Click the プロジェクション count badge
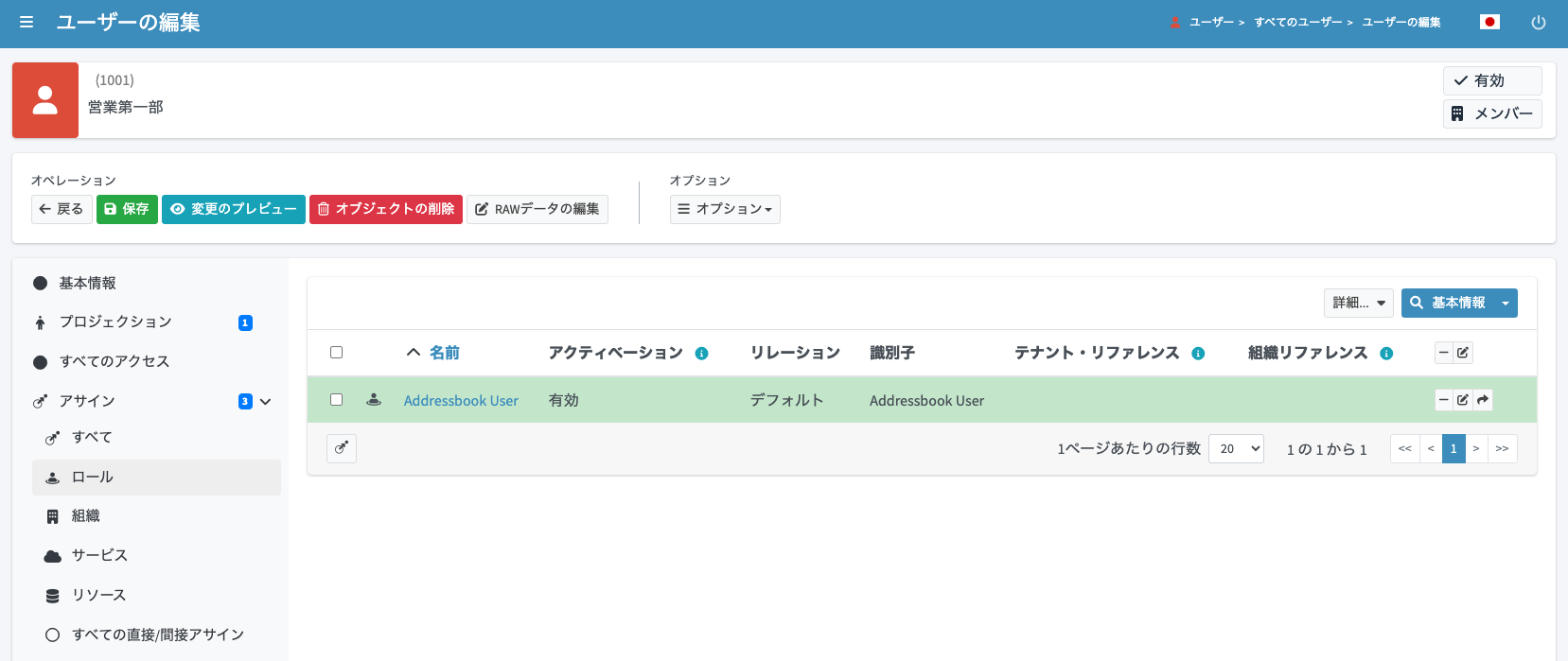Viewport: 1568px width, 661px height. point(245,323)
